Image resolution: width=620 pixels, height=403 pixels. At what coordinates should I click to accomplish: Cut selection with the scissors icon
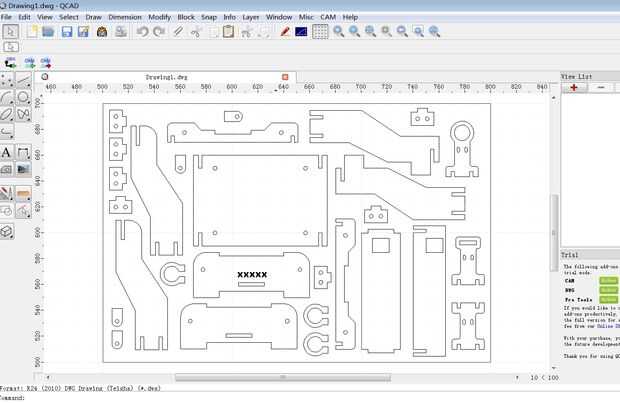coord(196,32)
